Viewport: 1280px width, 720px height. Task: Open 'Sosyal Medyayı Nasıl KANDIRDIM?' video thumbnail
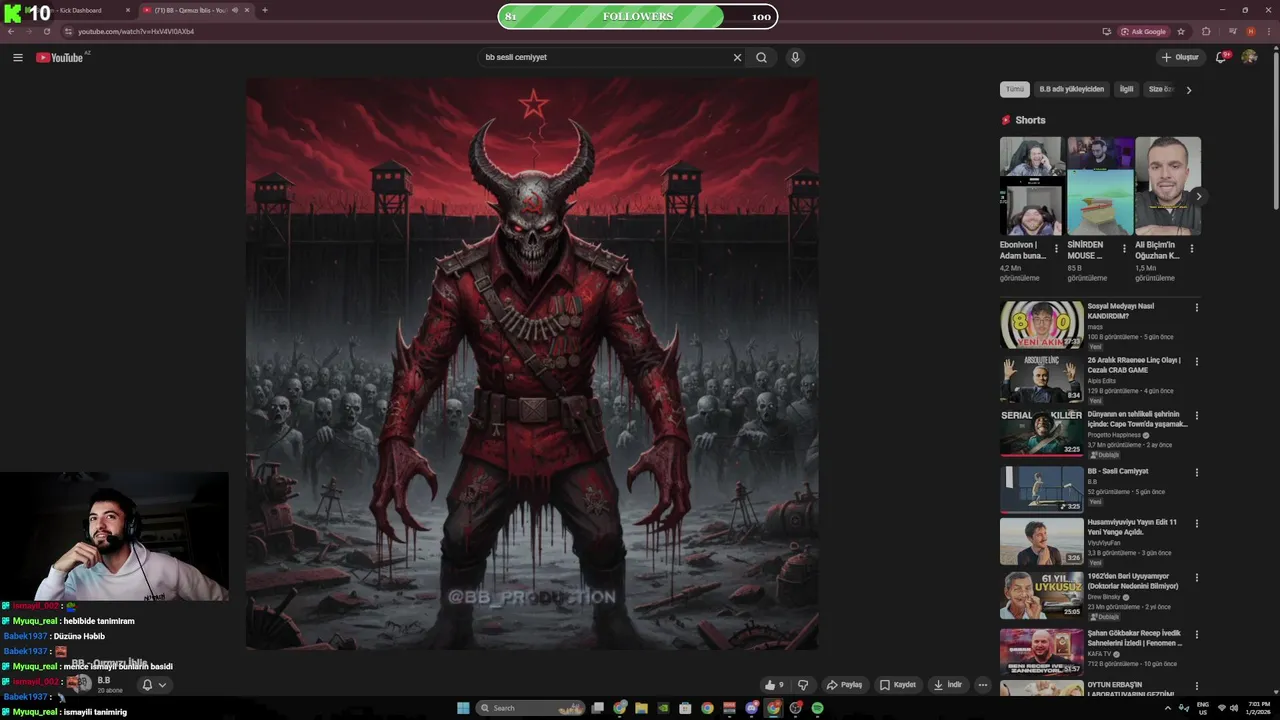point(1041,324)
